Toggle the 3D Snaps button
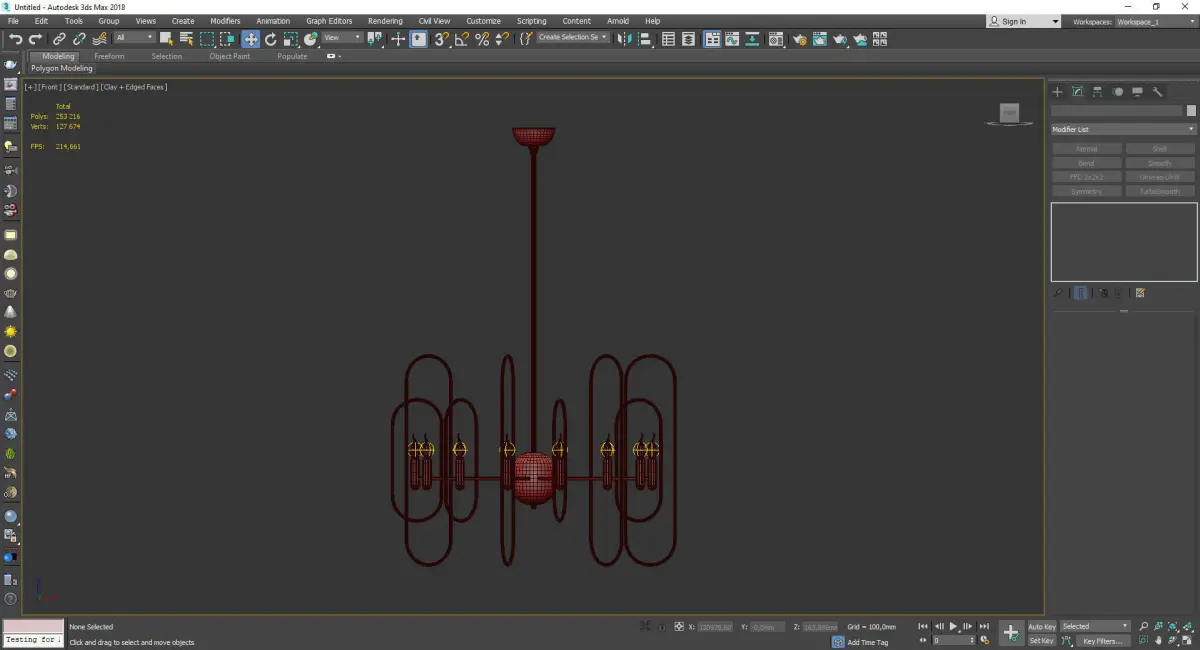The image size is (1200, 650). (x=441, y=39)
